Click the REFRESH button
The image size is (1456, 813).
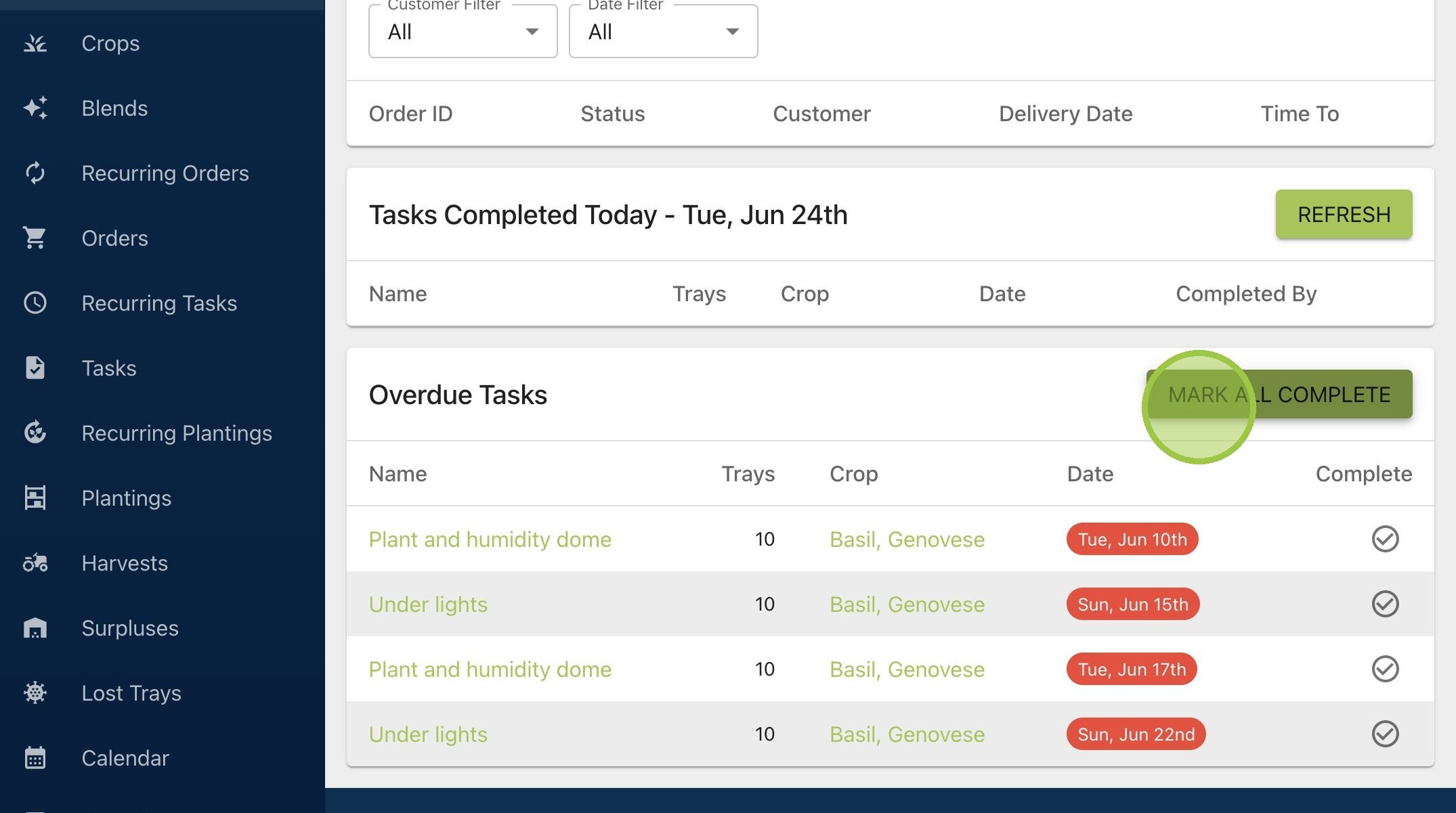click(1344, 215)
